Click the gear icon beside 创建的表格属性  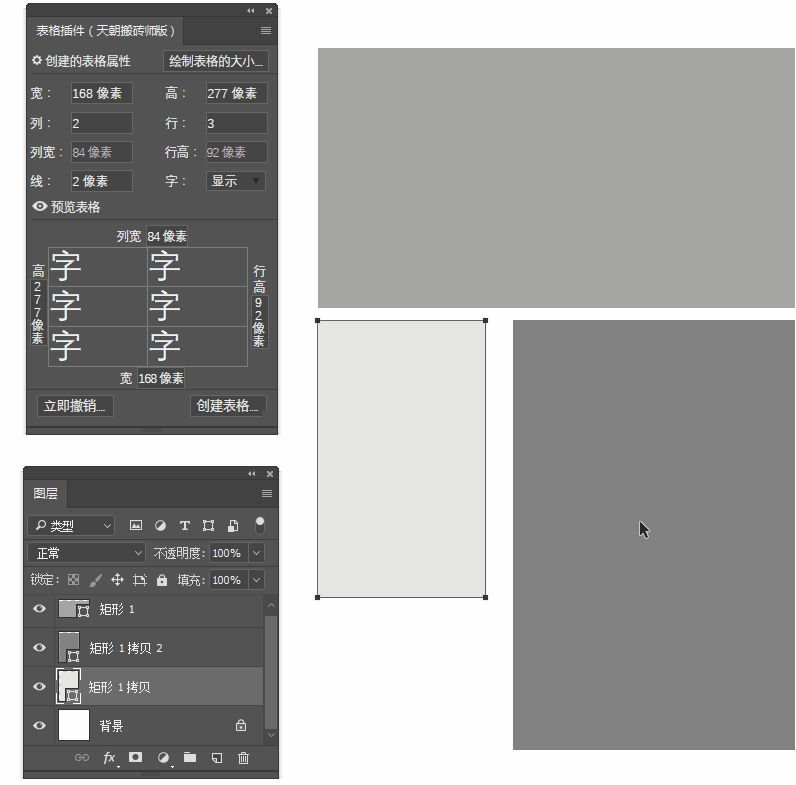pyautogui.click(x=37, y=60)
